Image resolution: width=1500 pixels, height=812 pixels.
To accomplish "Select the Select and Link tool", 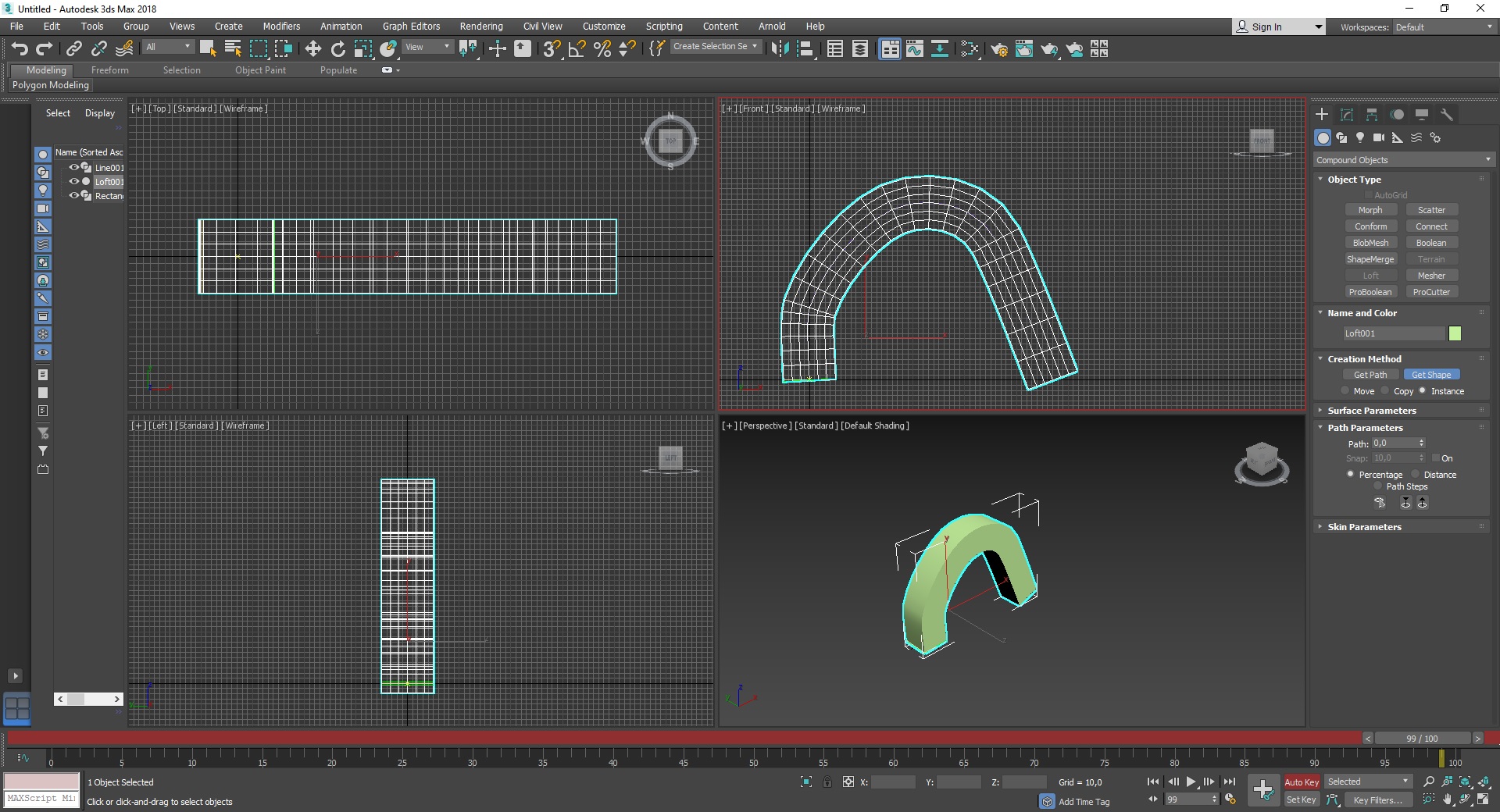I will (x=73, y=49).
